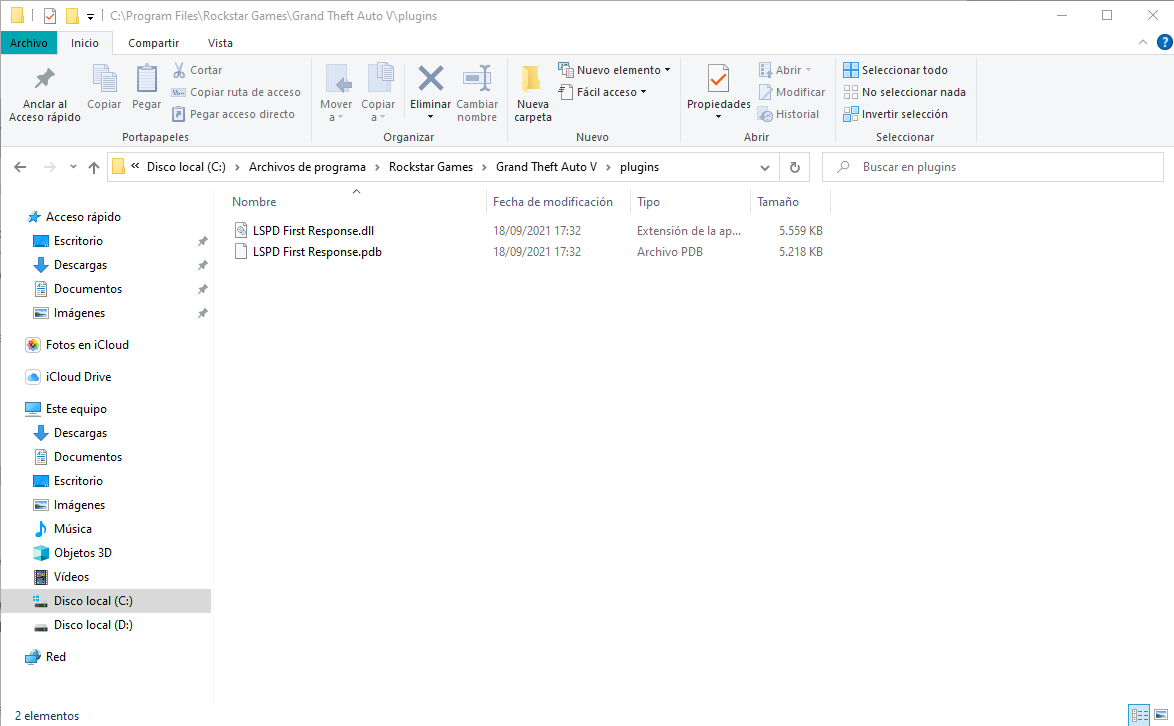
Task: Switch to large icons view
Action: click(x=1161, y=716)
